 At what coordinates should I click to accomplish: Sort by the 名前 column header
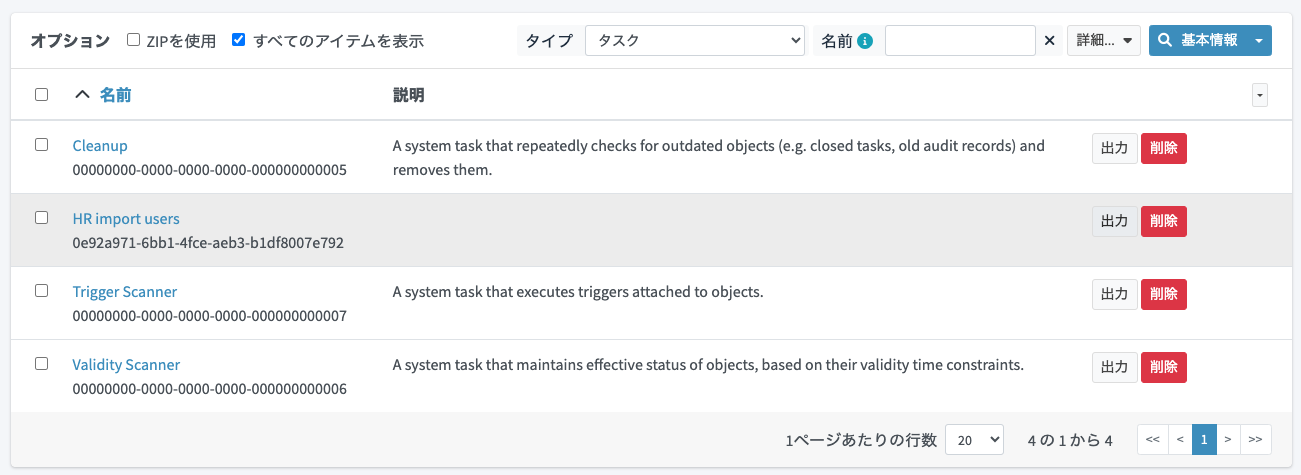115,95
